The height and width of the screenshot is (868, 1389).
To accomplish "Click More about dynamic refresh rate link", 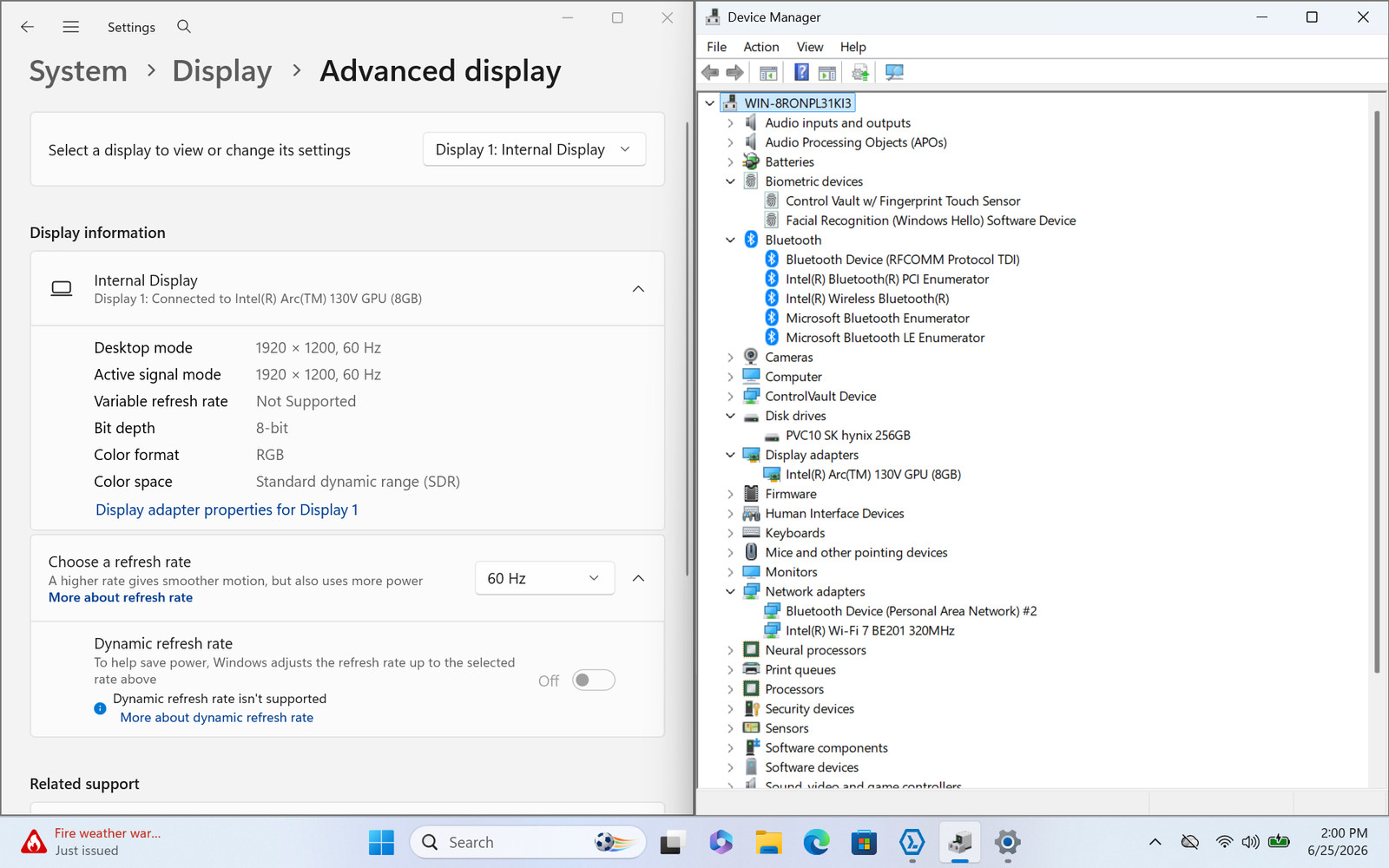I will [x=217, y=718].
